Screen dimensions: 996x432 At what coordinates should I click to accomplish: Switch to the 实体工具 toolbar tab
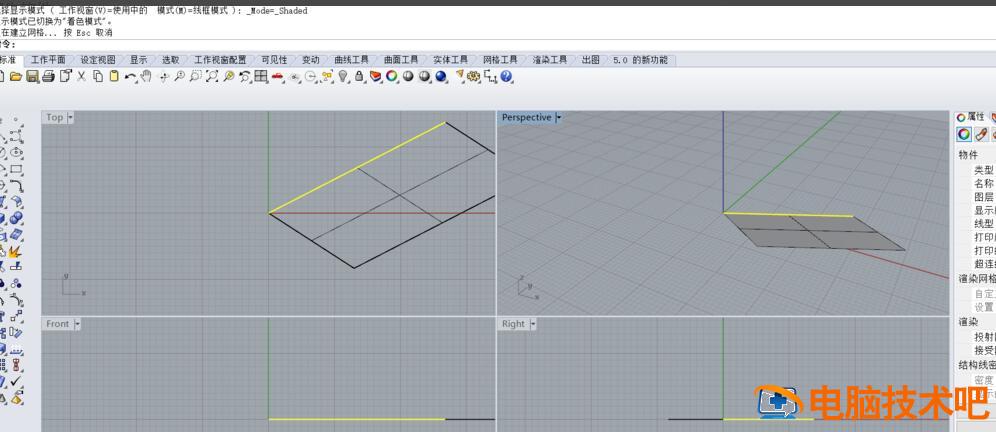click(450, 60)
